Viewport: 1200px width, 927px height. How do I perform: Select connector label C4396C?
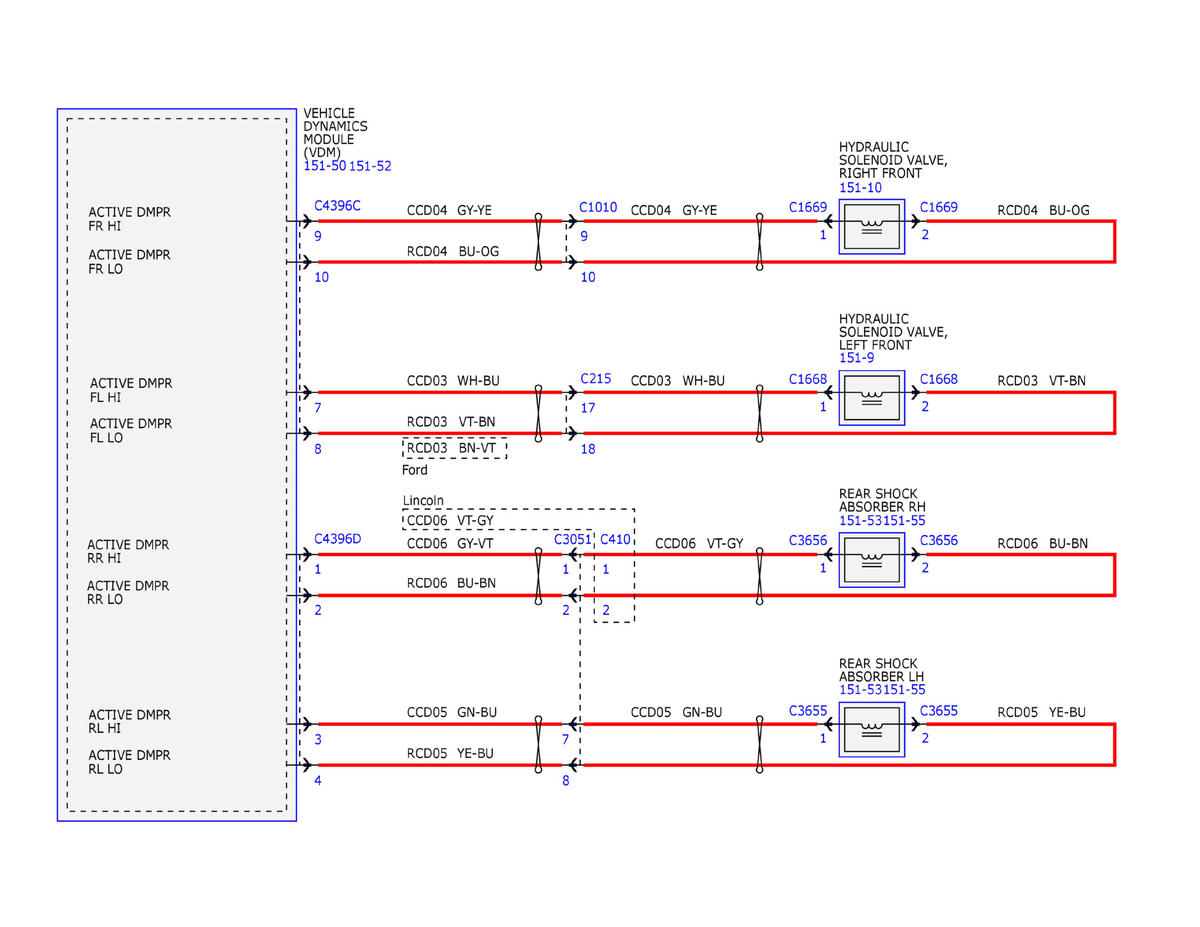point(338,206)
